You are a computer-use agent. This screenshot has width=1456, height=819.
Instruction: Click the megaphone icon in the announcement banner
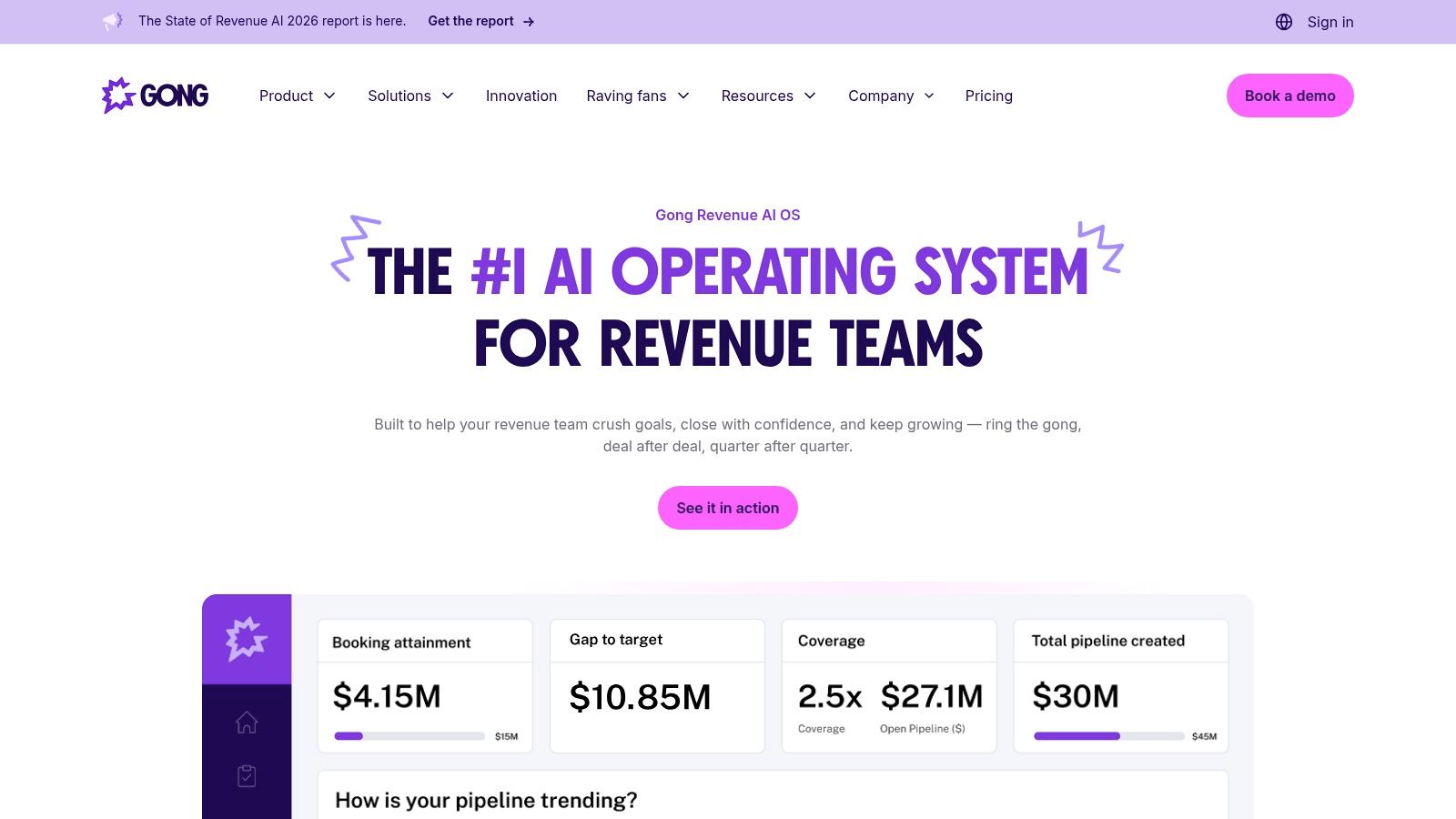(x=112, y=20)
